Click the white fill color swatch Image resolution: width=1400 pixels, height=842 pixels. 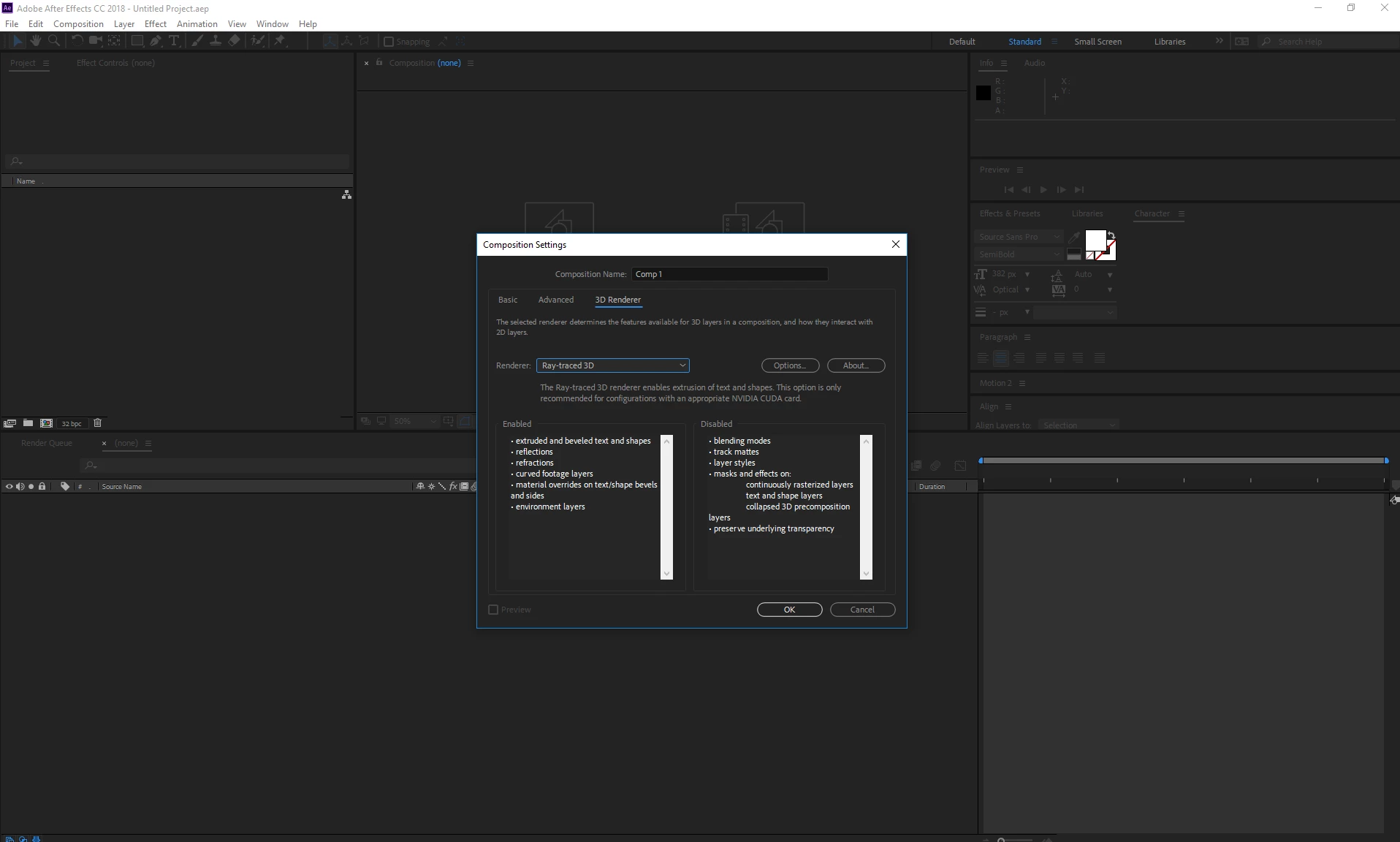coord(1095,240)
